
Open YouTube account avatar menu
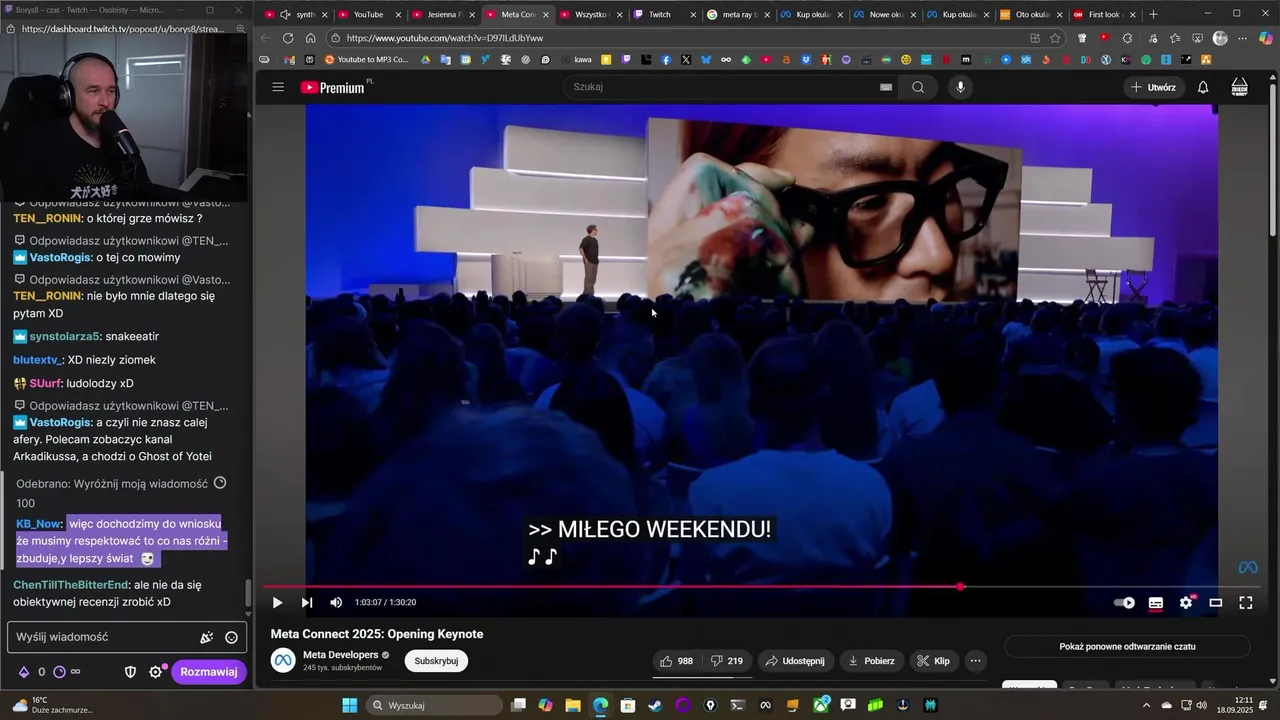(1240, 87)
